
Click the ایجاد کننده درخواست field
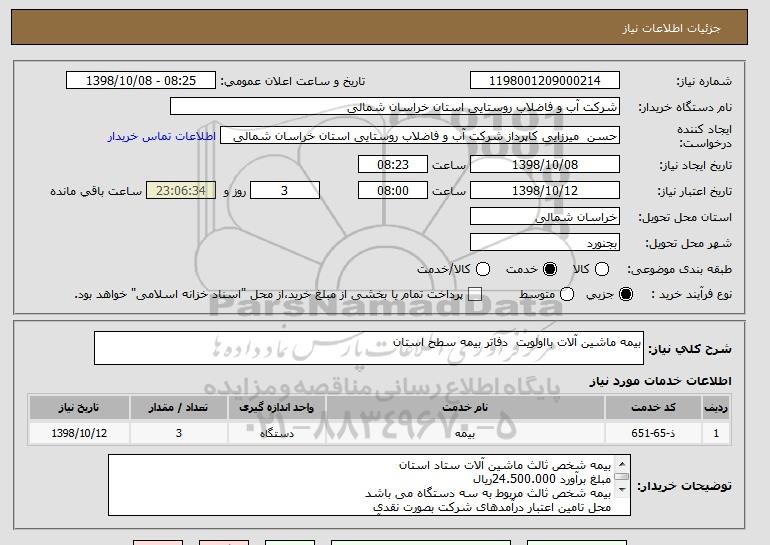[420, 136]
